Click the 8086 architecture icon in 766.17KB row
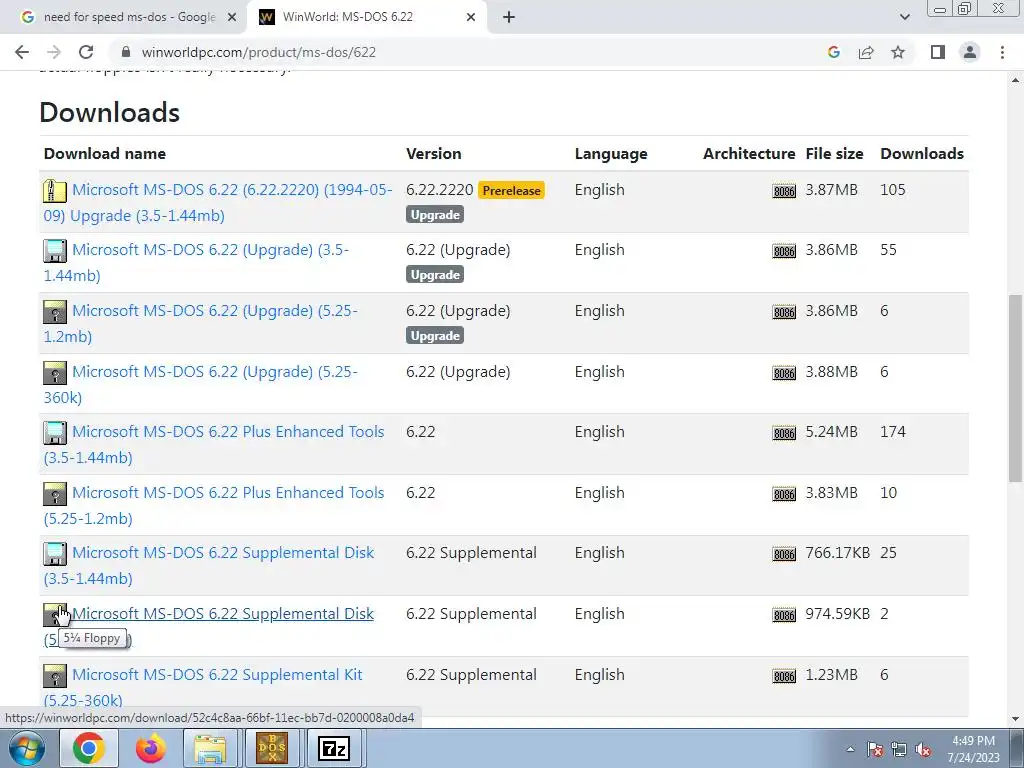The height and width of the screenshot is (768, 1024). point(784,554)
